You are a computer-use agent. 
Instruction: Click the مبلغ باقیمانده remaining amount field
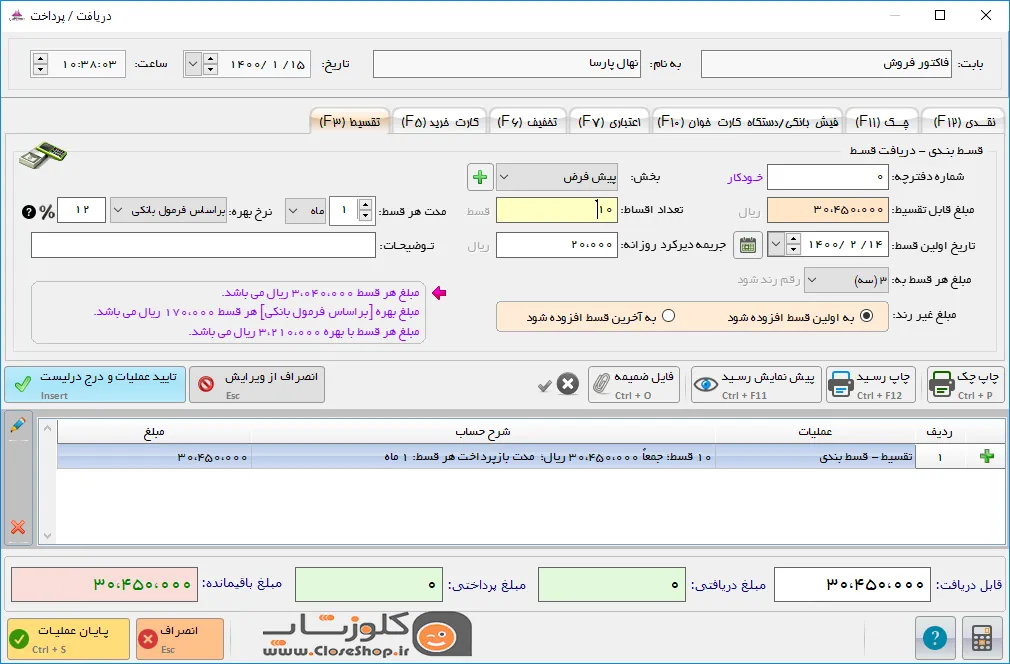point(104,584)
